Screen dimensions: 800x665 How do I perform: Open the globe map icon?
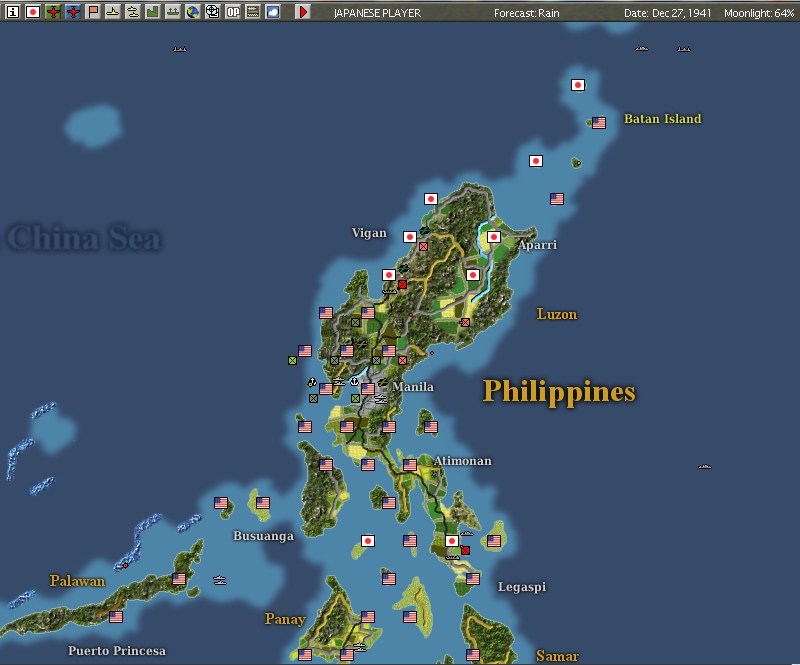point(192,12)
